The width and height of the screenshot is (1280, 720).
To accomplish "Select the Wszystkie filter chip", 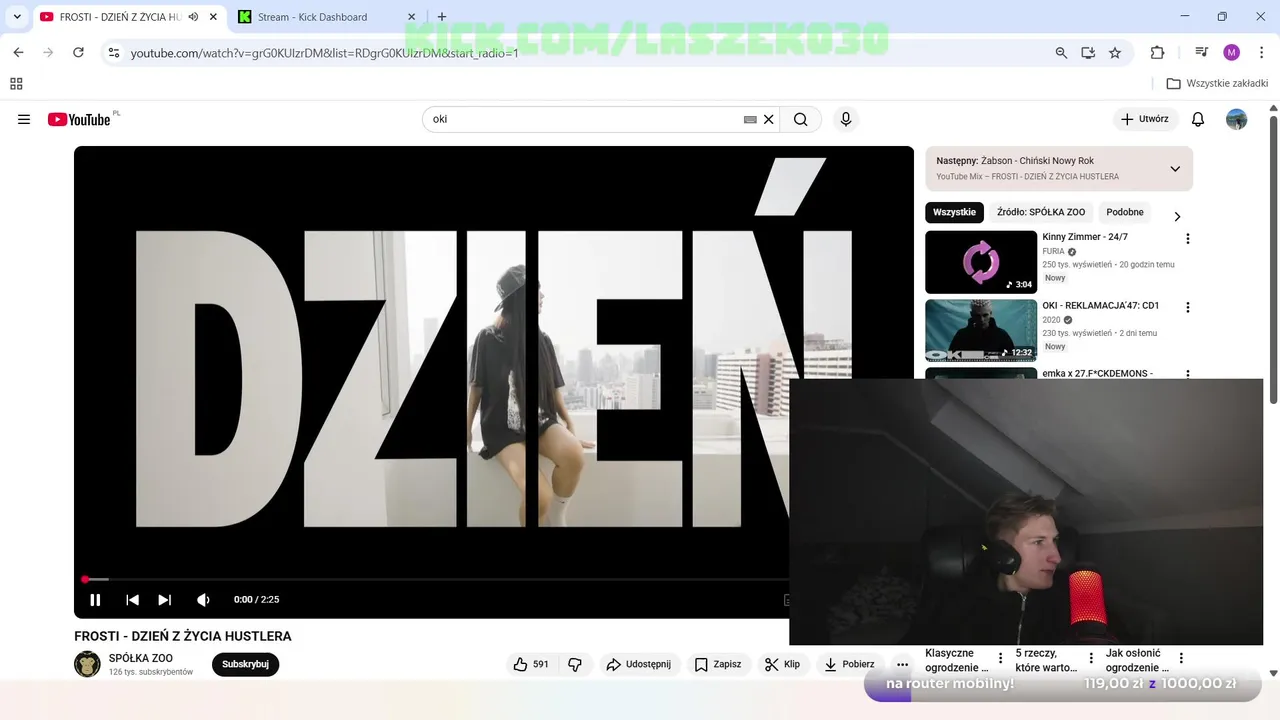I will (954, 212).
